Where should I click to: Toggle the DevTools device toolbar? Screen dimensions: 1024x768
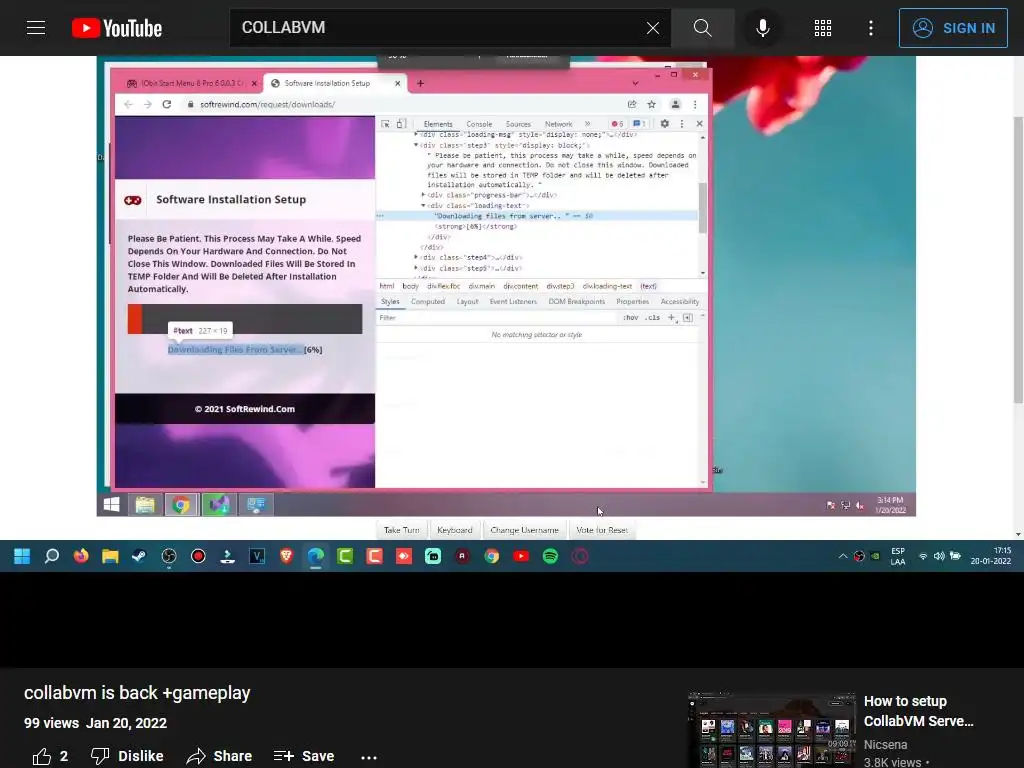(401, 123)
